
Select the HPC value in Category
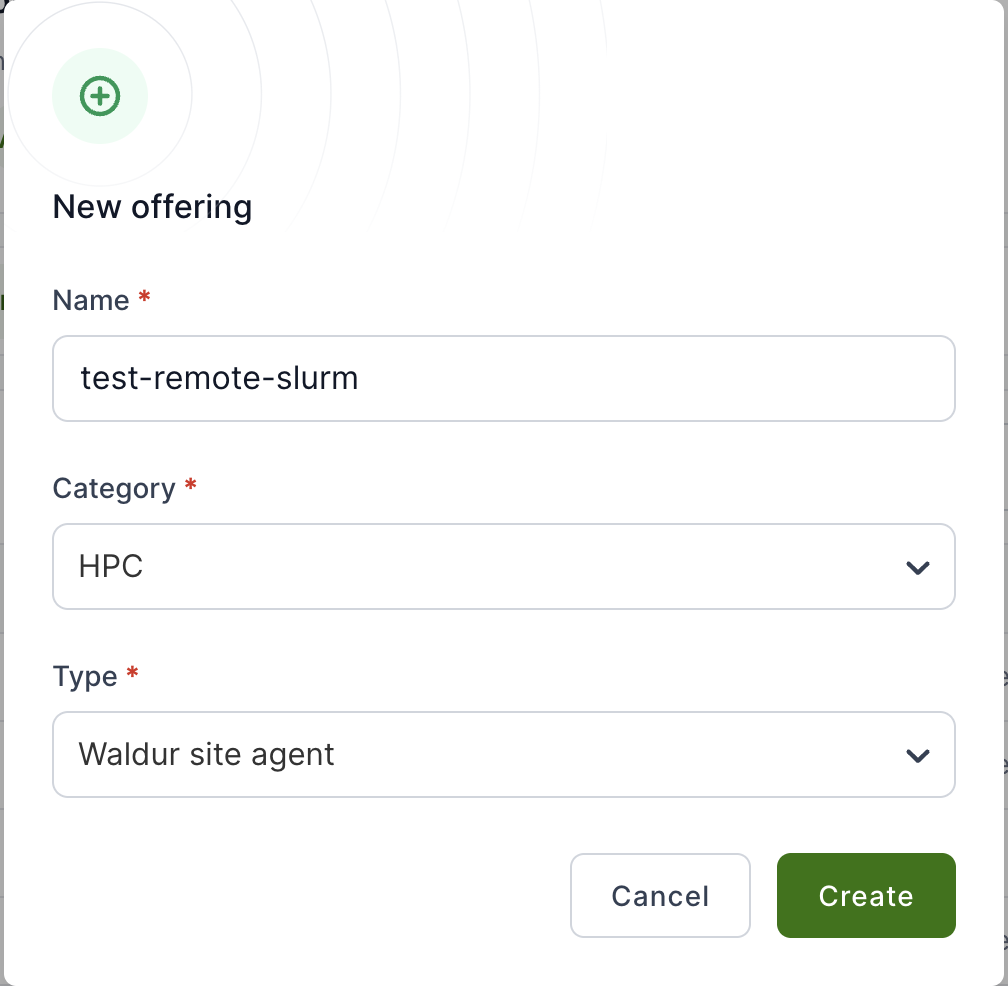111,567
